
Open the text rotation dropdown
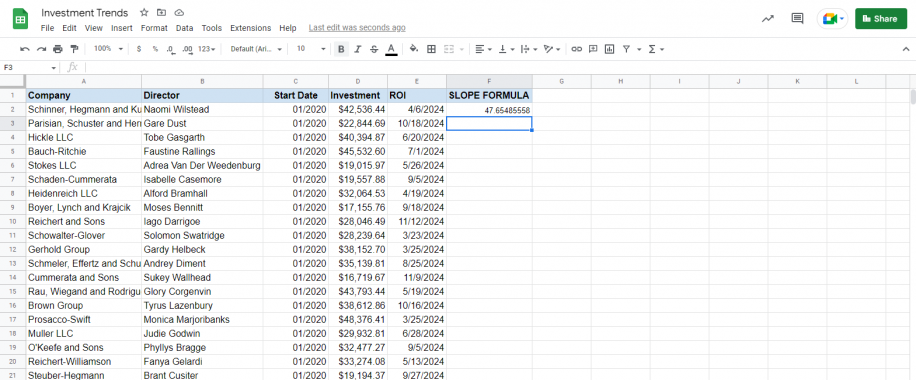point(551,49)
